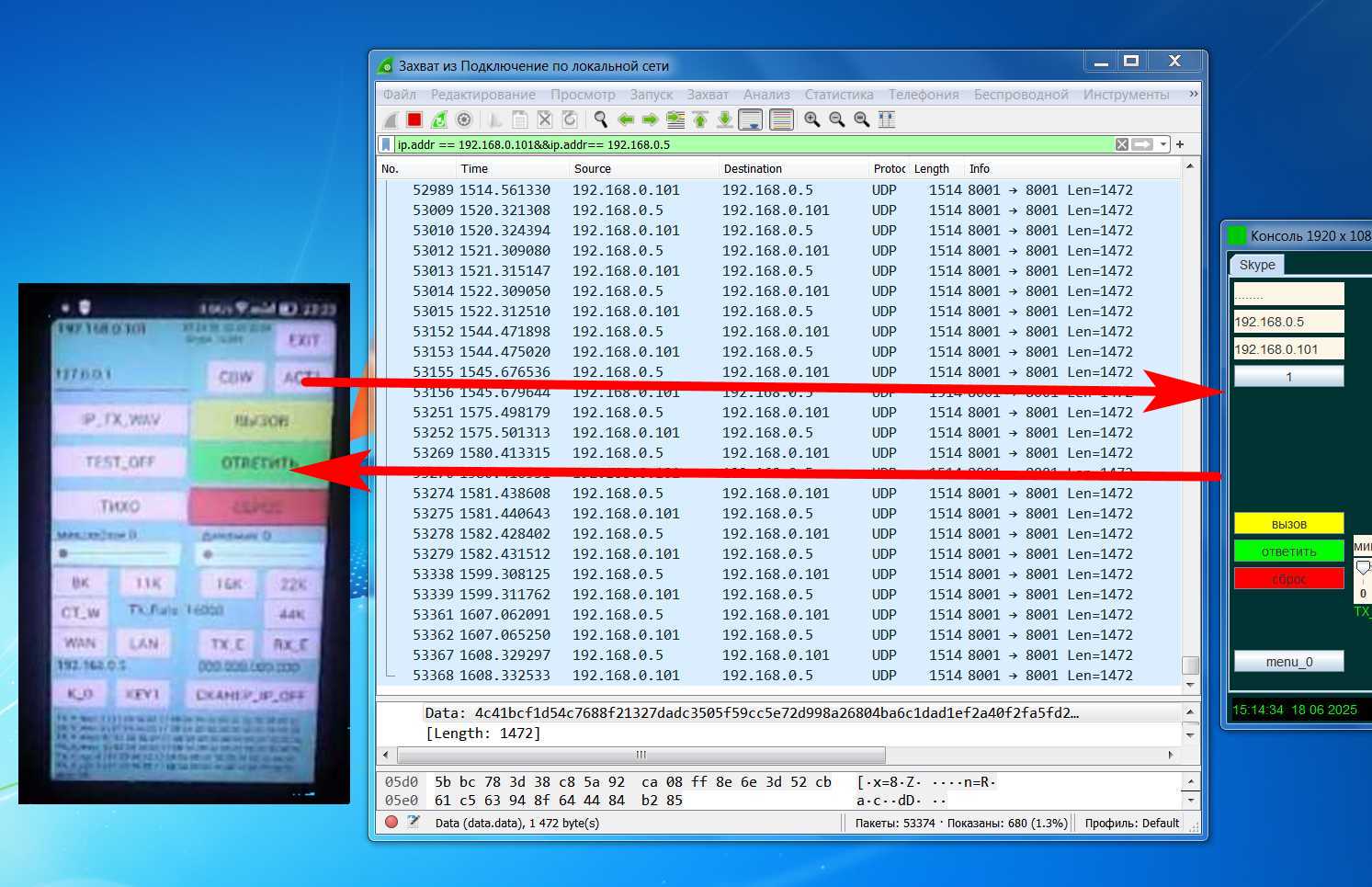Click the find packet magnifier icon

tap(601, 119)
